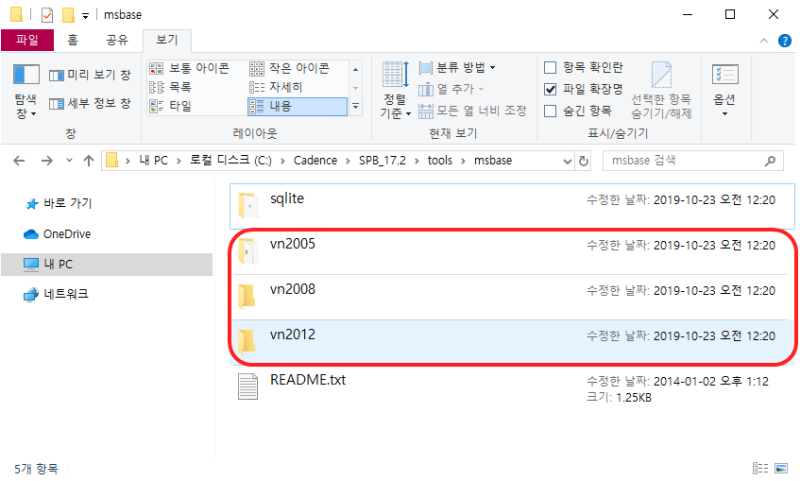
Task: Switch to the 홈 ribbon tab
Action: (x=73, y=40)
